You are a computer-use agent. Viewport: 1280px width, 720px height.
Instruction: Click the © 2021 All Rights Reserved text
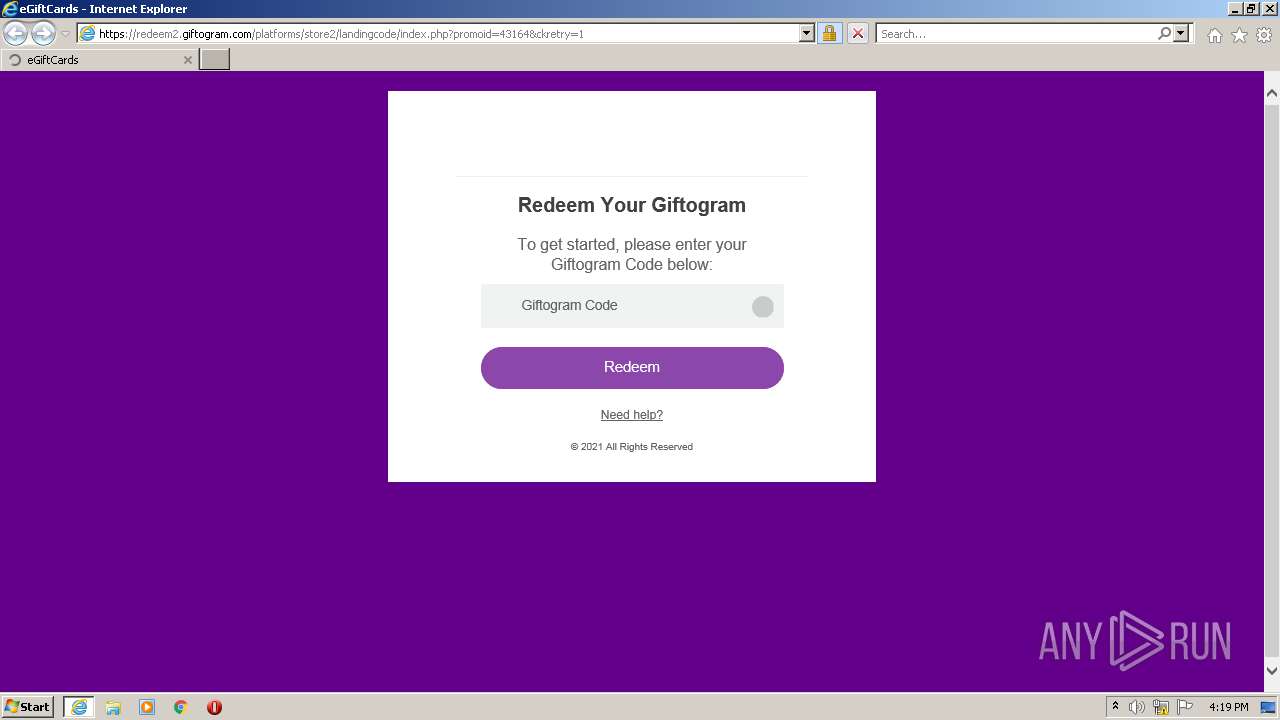click(x=632, y=447)
